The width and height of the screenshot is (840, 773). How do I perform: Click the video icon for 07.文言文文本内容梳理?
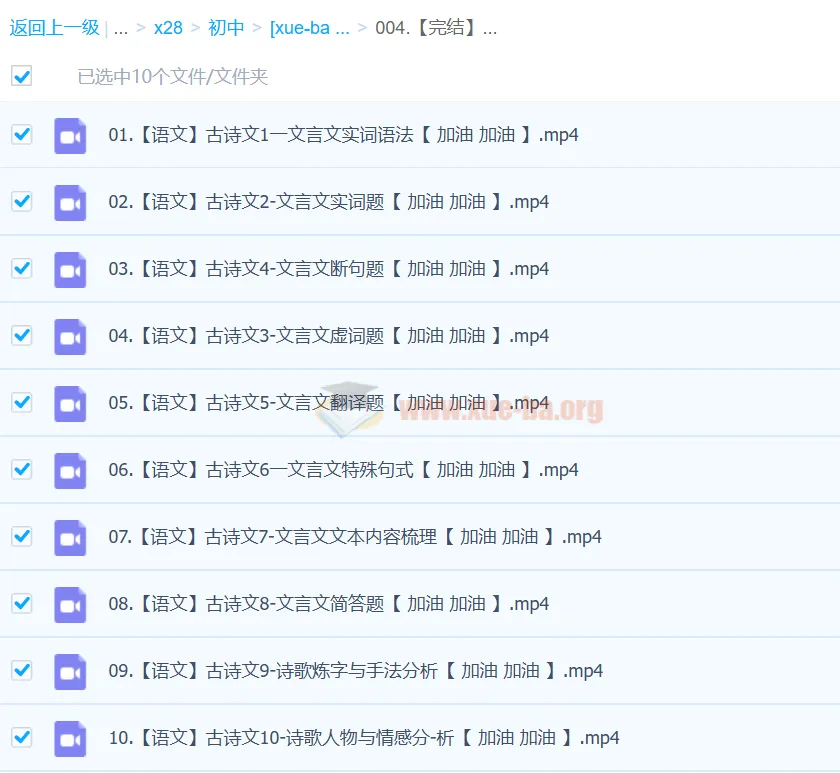click(70, 536)
